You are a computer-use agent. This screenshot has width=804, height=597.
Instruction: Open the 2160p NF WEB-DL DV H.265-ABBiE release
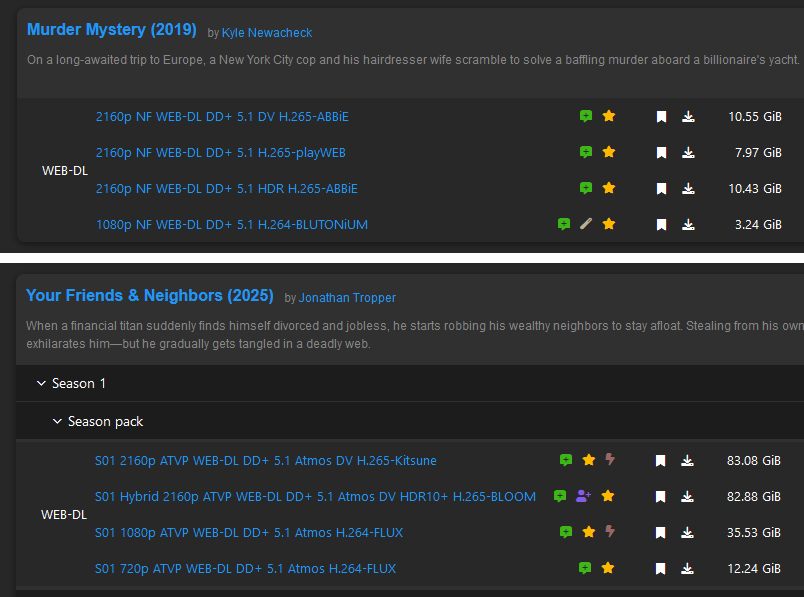click(x=222, y=116)
